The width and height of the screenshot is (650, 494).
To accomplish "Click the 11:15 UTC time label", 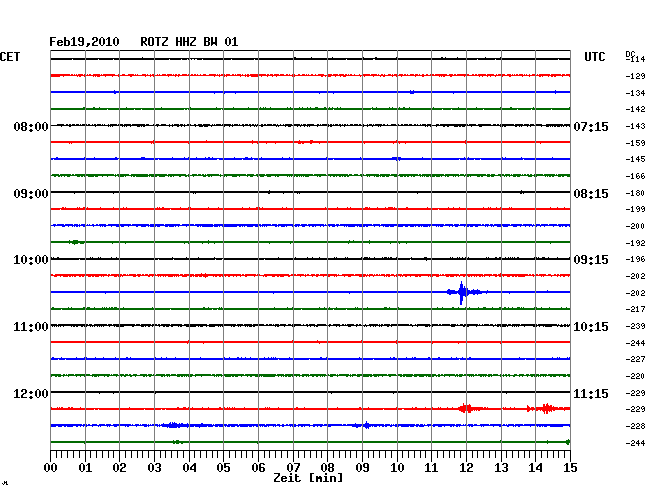I will tap(591, 393).
